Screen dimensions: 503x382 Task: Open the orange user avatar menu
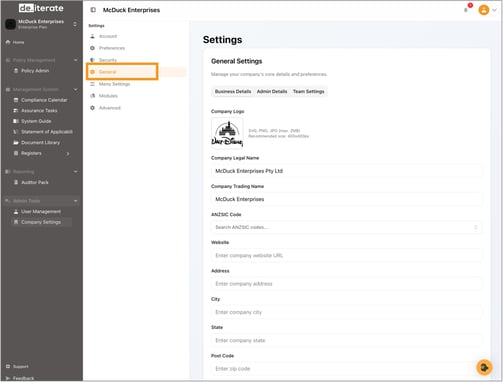tap(484, 10)
